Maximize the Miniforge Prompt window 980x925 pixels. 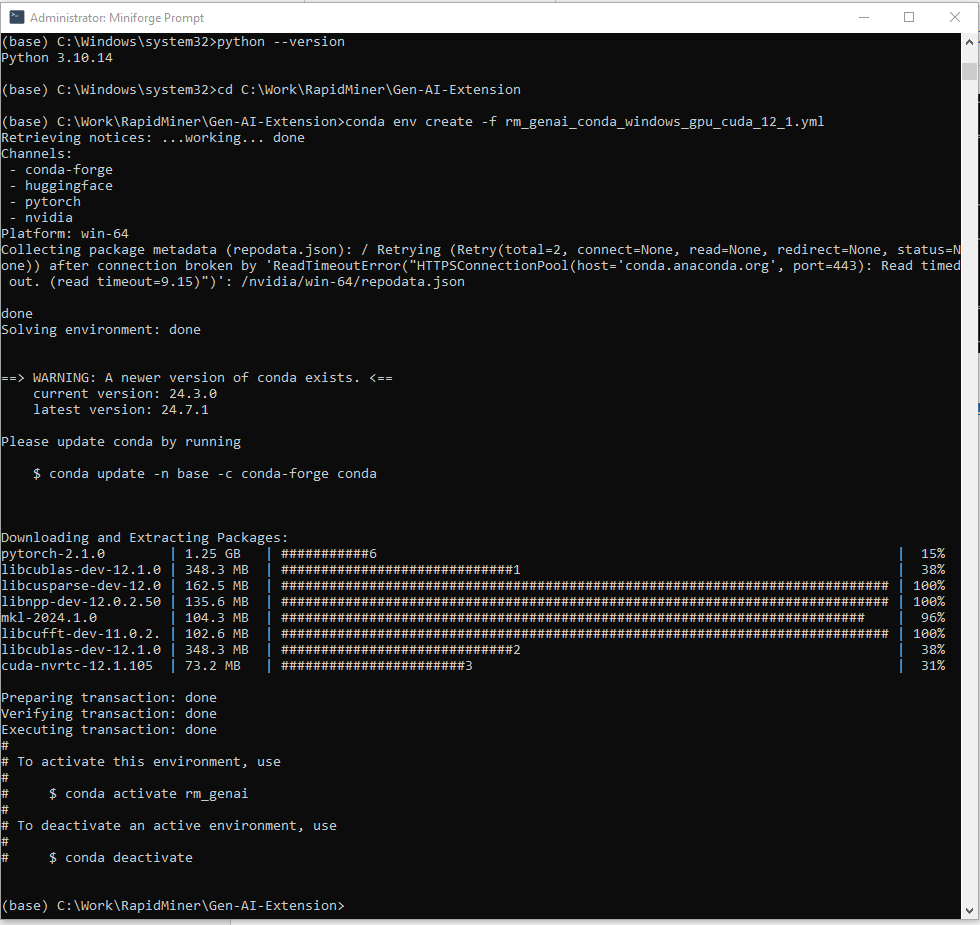909,17
